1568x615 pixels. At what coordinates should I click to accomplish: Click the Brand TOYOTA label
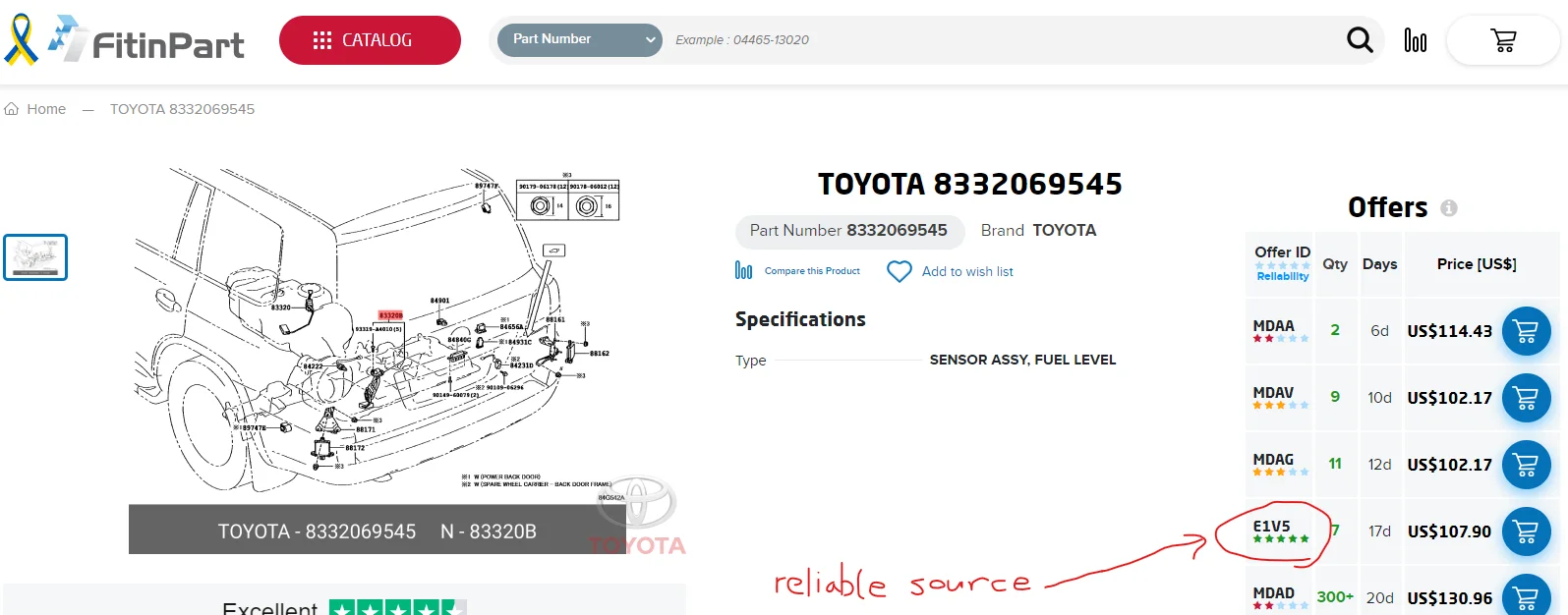coord(1038,230)
